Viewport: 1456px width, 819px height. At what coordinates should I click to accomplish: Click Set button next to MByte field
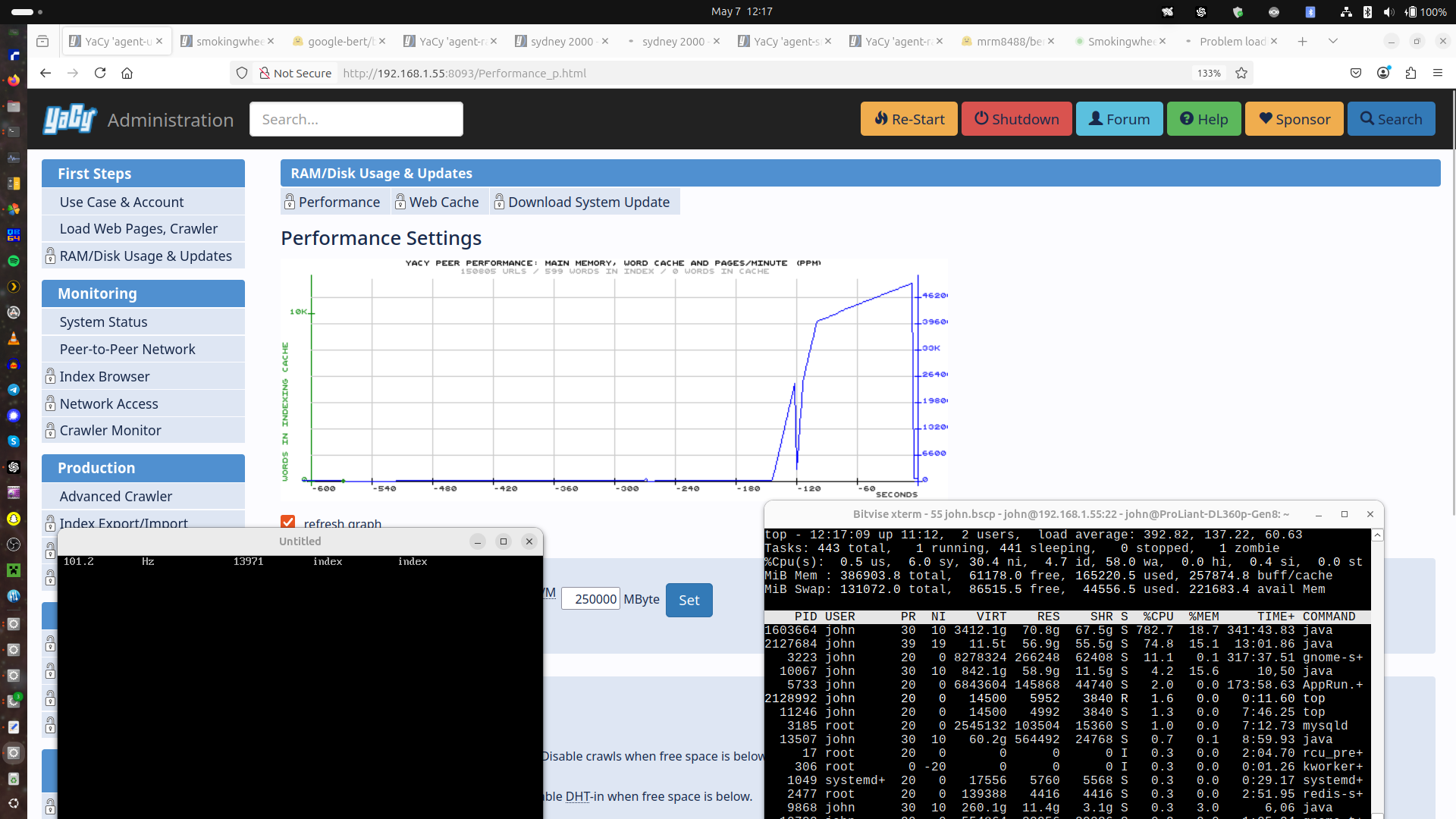(x=689, y=600)
